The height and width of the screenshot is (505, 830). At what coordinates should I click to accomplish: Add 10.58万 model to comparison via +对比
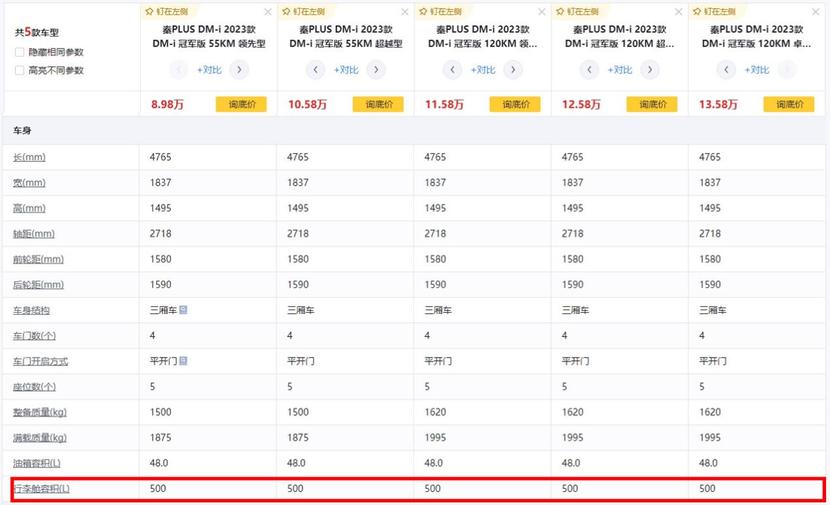[346, 70]
